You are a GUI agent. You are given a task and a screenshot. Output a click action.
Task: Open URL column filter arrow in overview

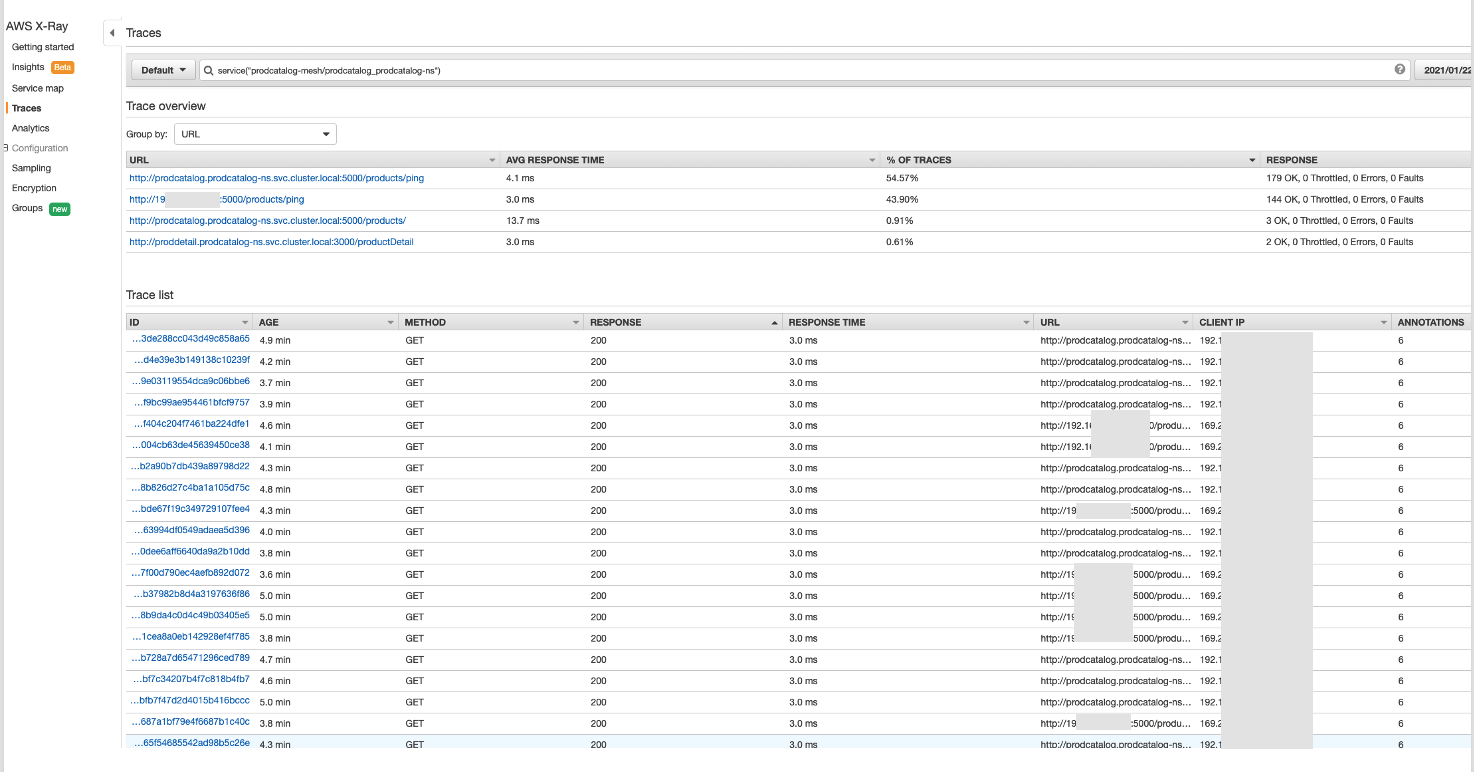click(x=492, y=160)
